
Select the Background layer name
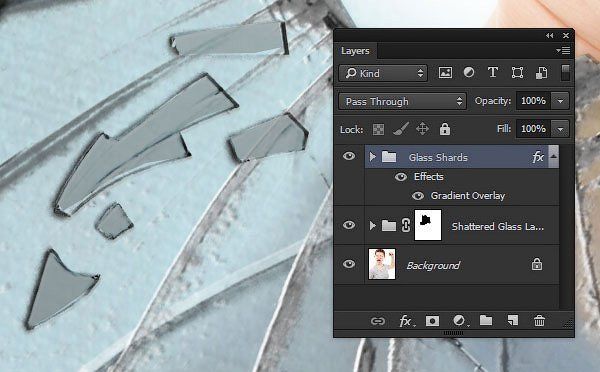tap(433, 265)
